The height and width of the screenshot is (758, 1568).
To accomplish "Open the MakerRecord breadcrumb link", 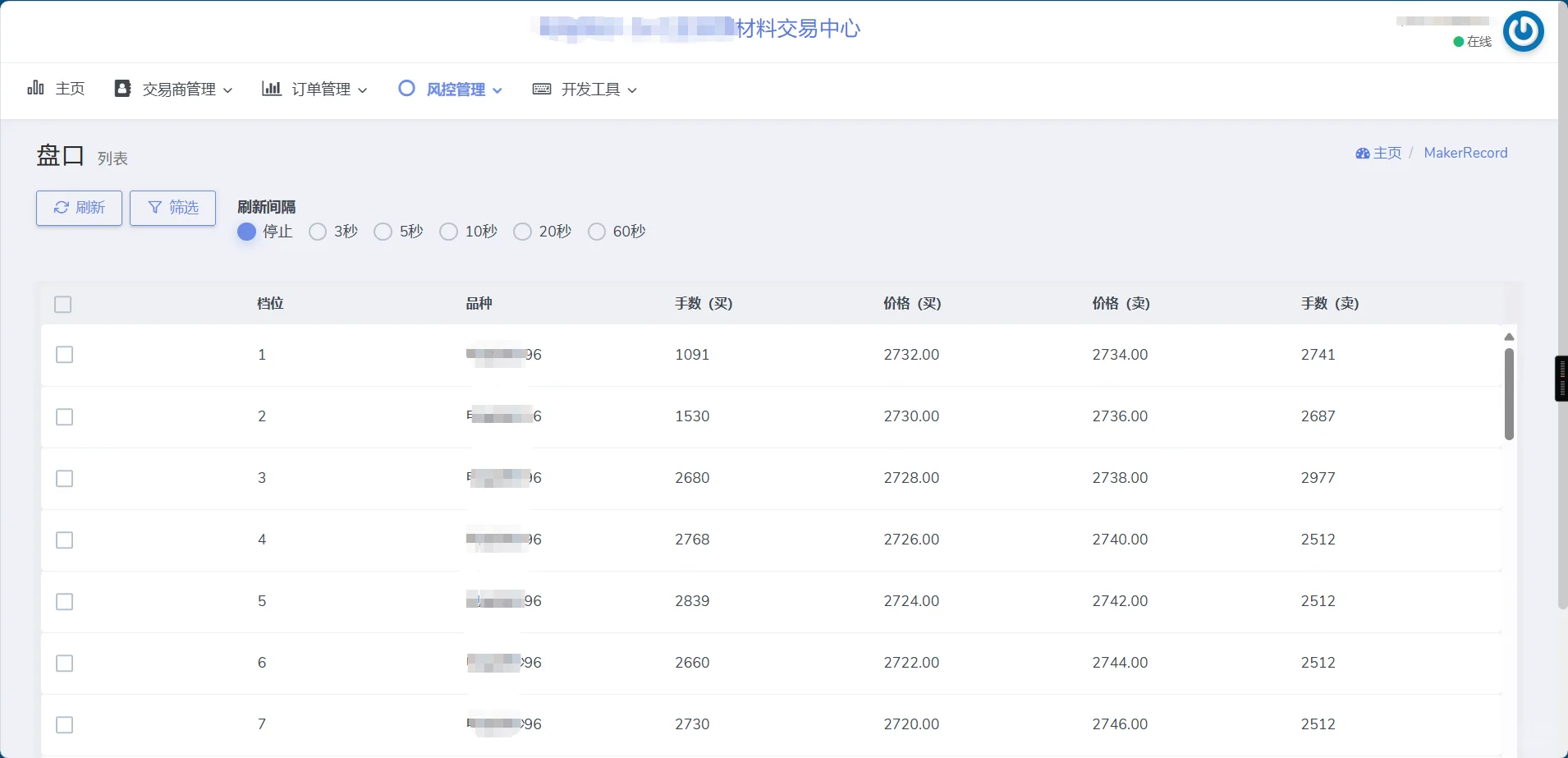I will [x=1465, y=153].
